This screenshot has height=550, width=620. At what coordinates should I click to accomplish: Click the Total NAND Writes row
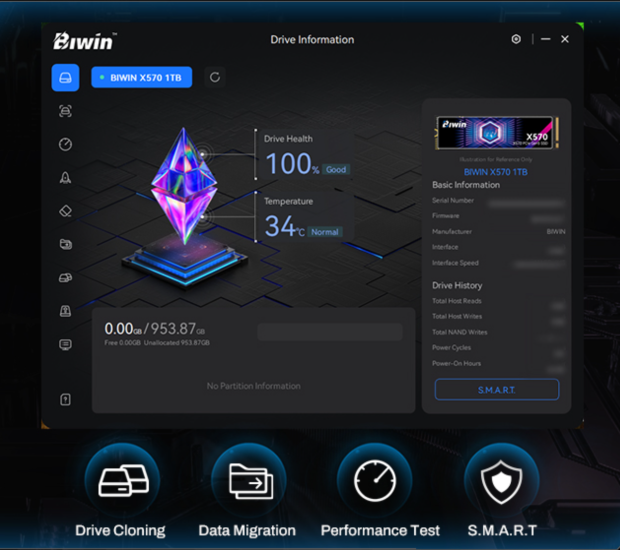click(x=498, y=333)
